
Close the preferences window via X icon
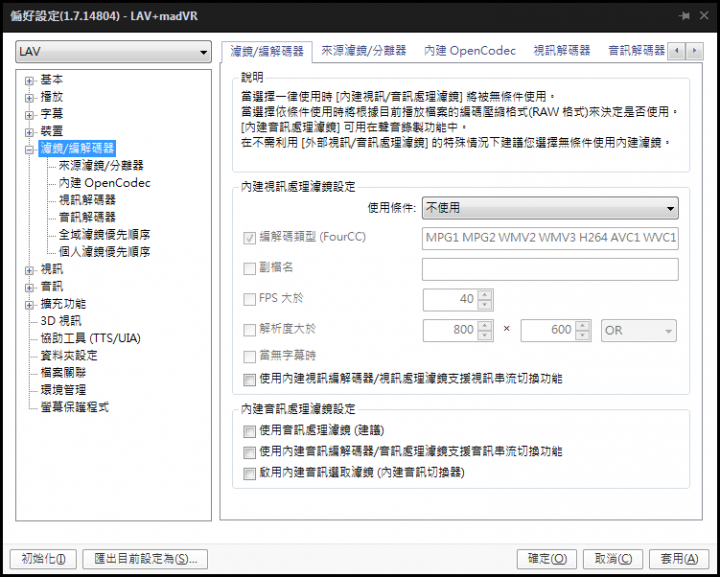pyautogui.click(x=704, y=16)
